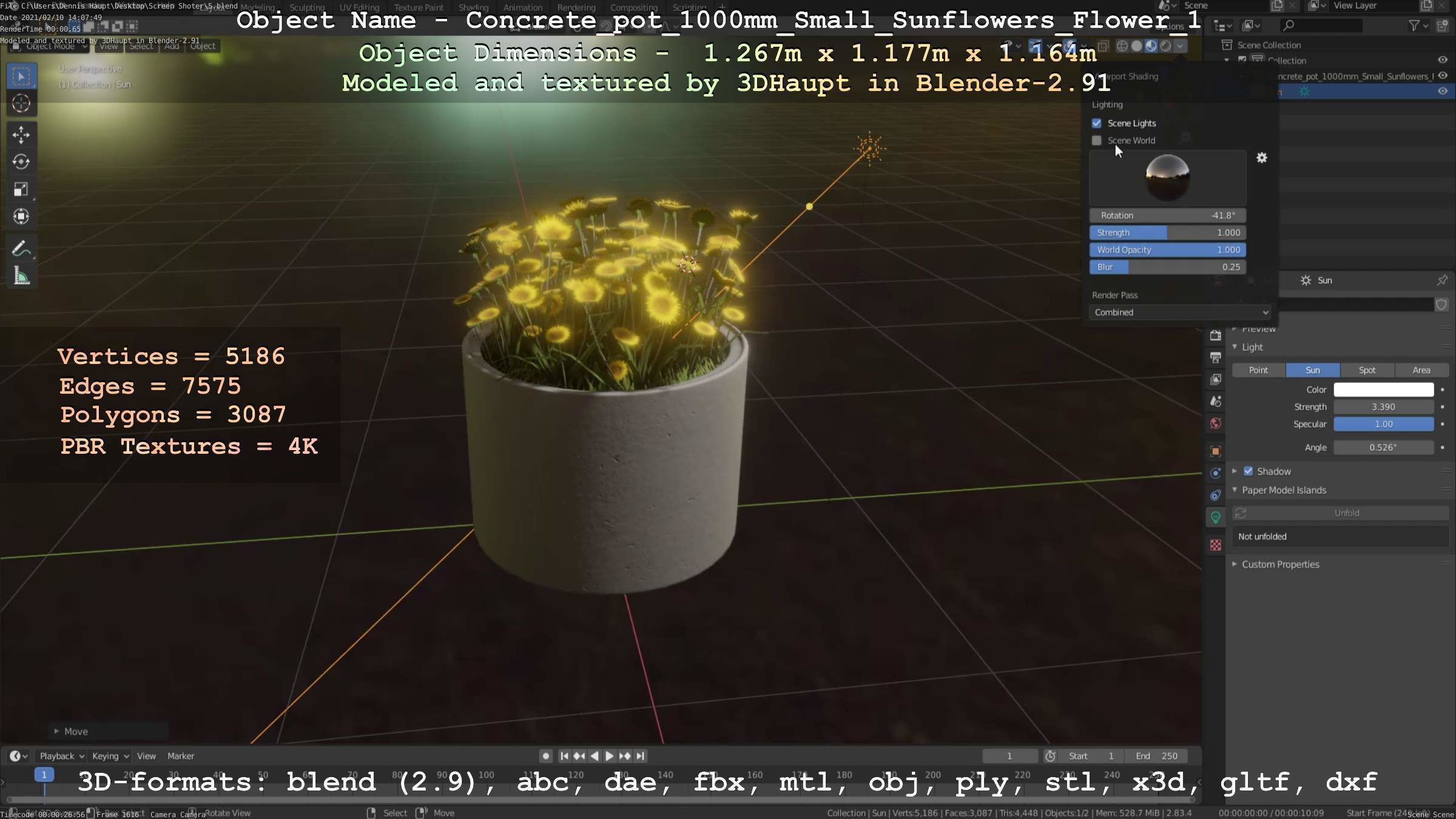Image resolution: width=1456 pixels, height=819 pixels.
Task: Disable the Shadow checkbox
Action: 1249,471
